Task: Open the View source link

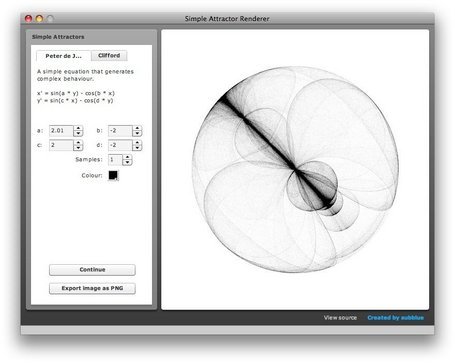Action: click(340, 318)
